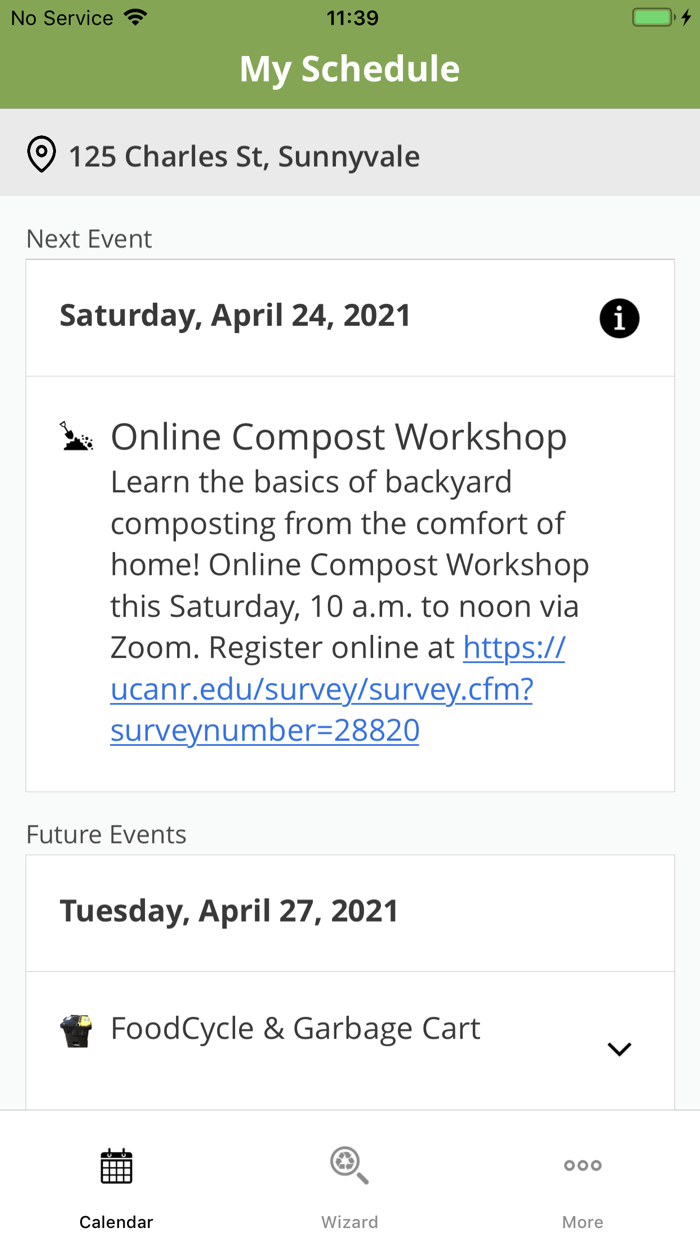The image size is (700, 1244).
Task: Open the More tab label
Action: click(x=582, y=1222)
